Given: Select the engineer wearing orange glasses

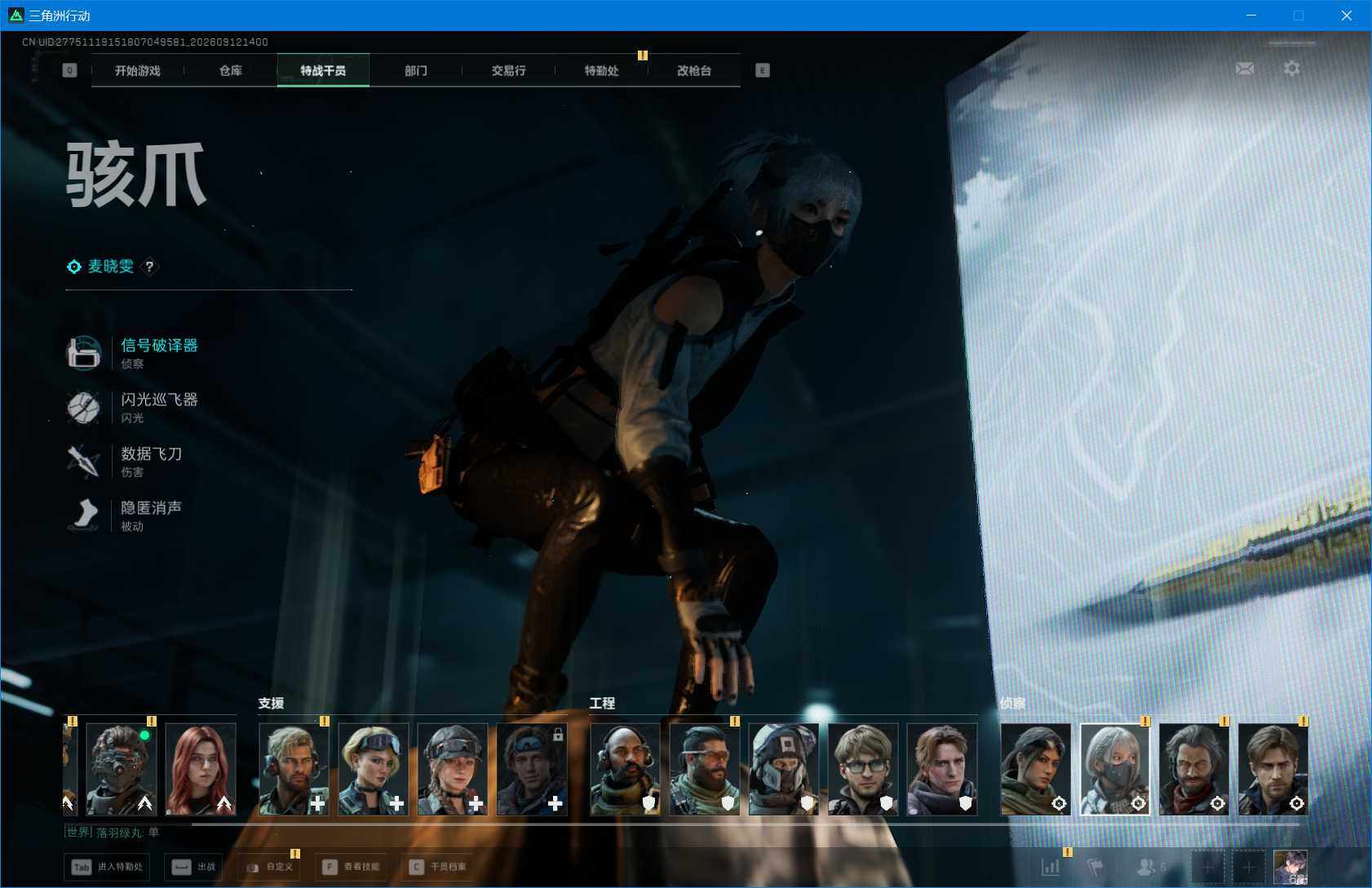Looking at the screenshot, I should 705,769.
